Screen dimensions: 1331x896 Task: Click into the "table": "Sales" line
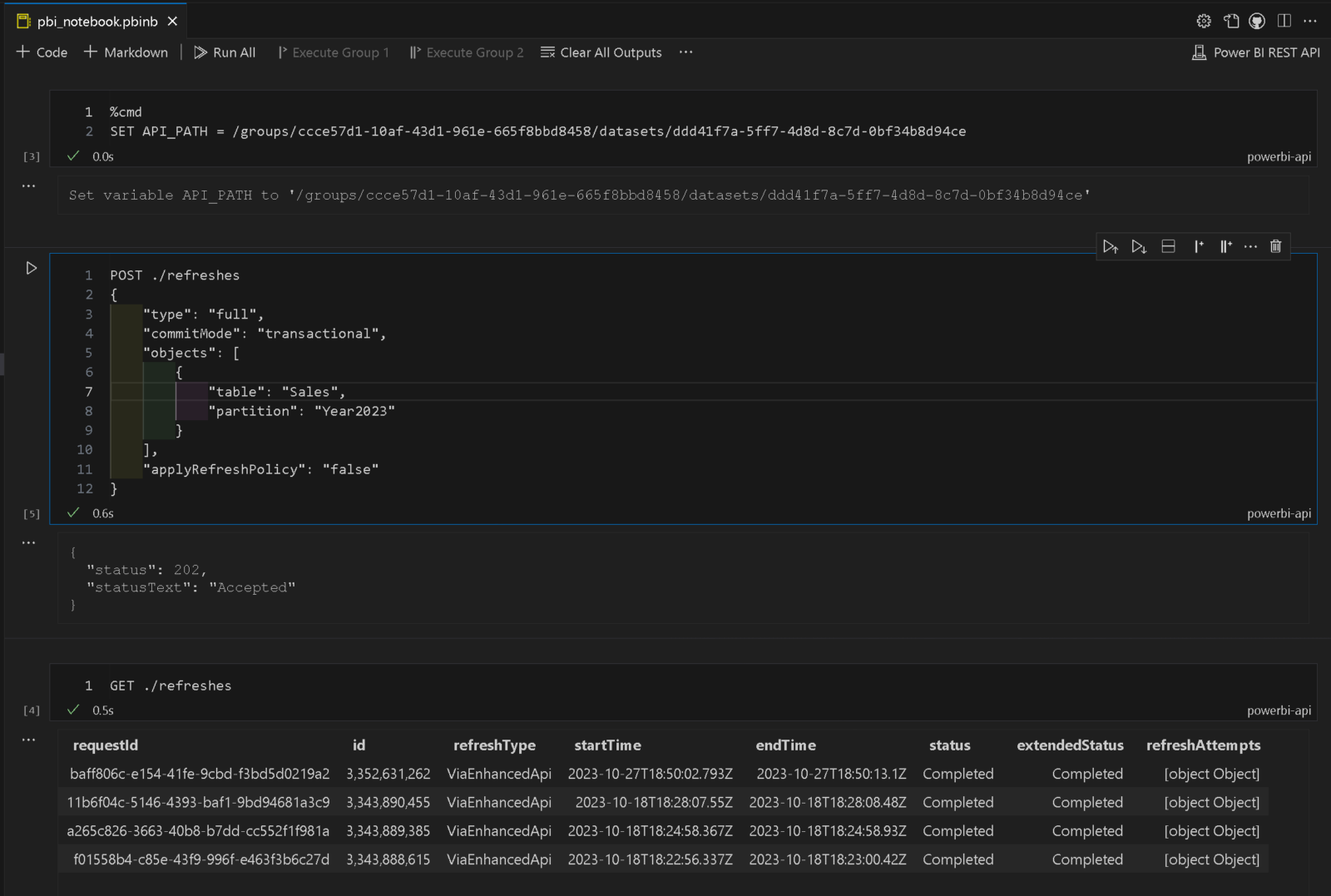pyautogui.click(x=276, y=392)
